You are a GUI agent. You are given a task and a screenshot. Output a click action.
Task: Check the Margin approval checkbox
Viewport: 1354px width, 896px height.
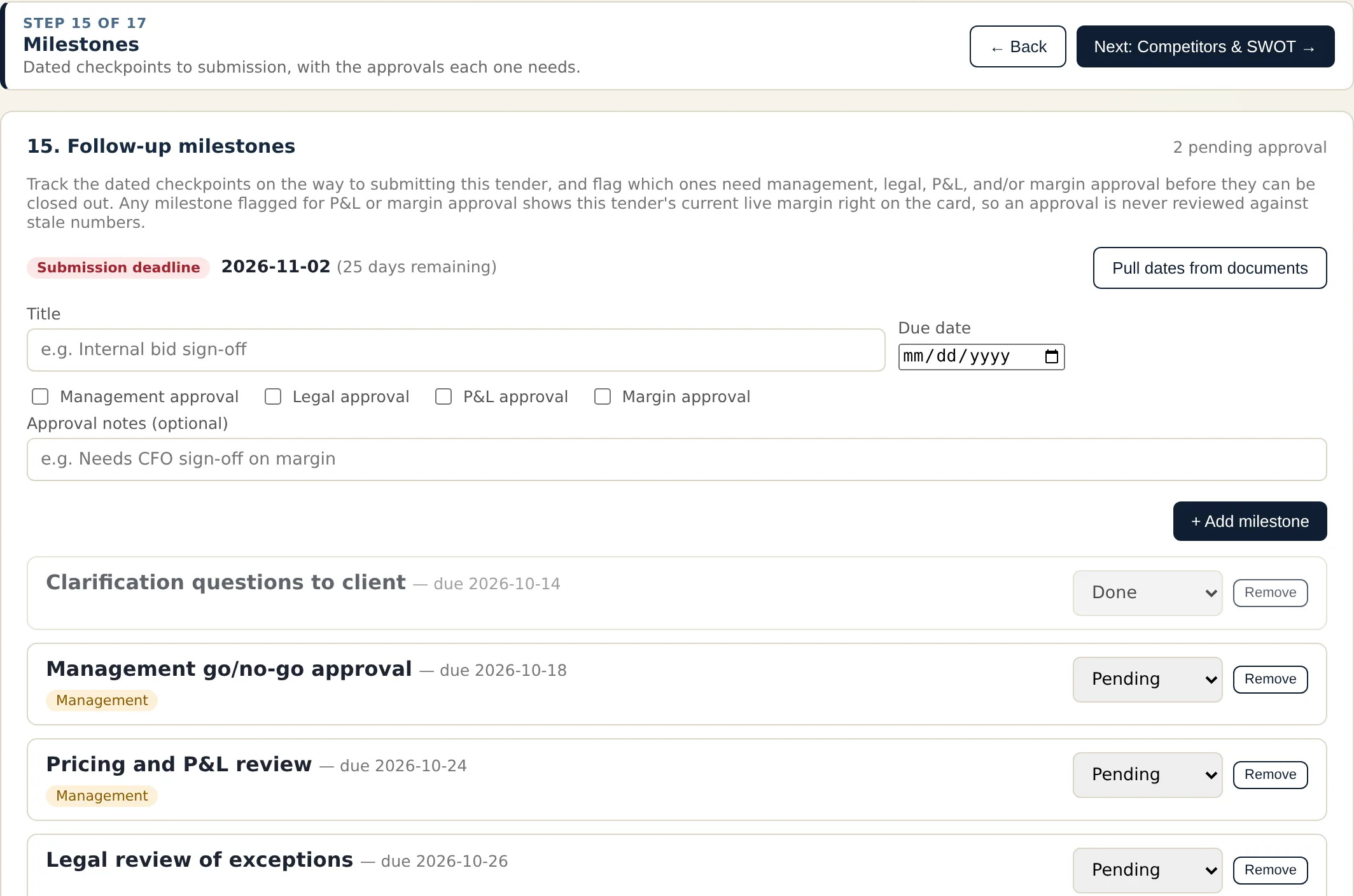[x=603, y=396]
